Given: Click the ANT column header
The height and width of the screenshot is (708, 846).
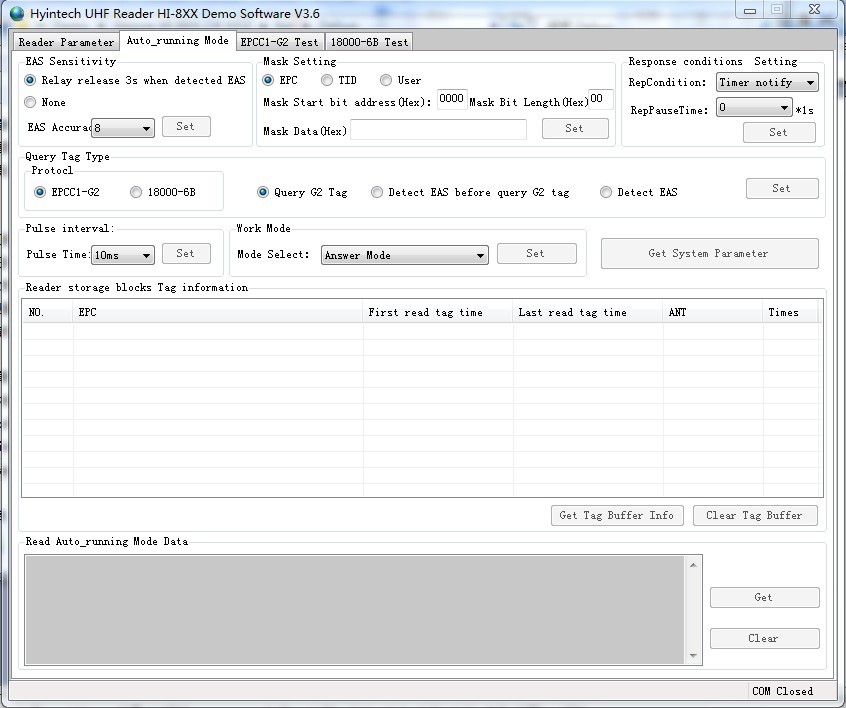Looking at the screenshot, I should point(713,312).
